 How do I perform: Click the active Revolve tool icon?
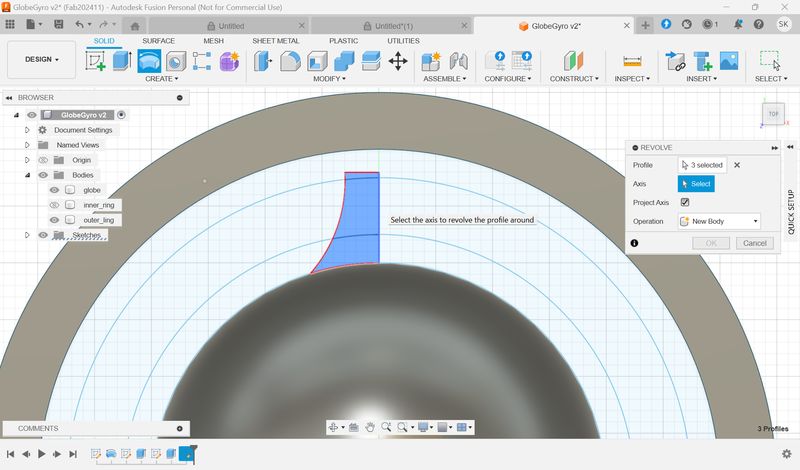pyautogui.click(x=149, y=61)
